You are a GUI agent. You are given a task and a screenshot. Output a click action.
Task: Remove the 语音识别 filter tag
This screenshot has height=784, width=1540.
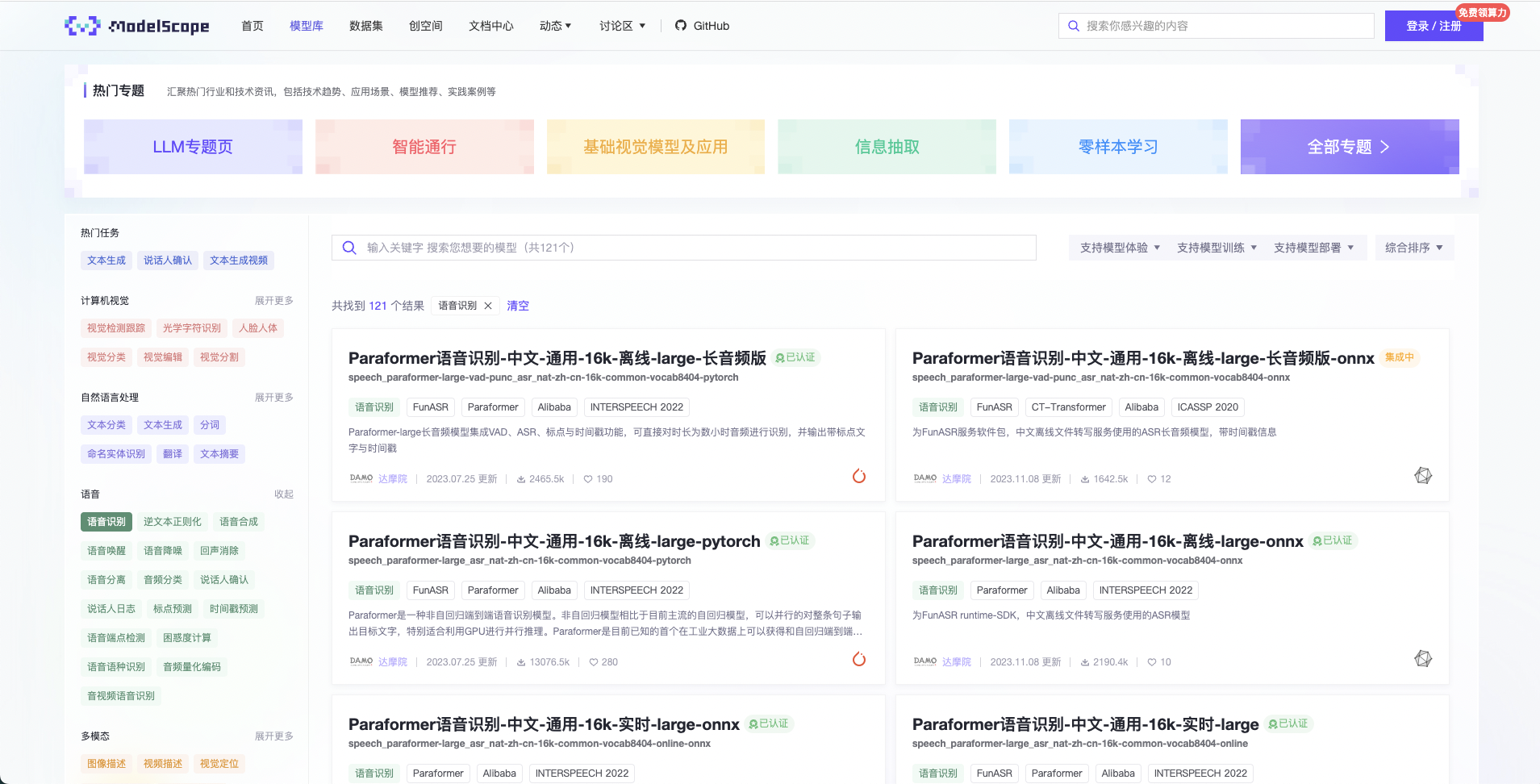[488, 306]
